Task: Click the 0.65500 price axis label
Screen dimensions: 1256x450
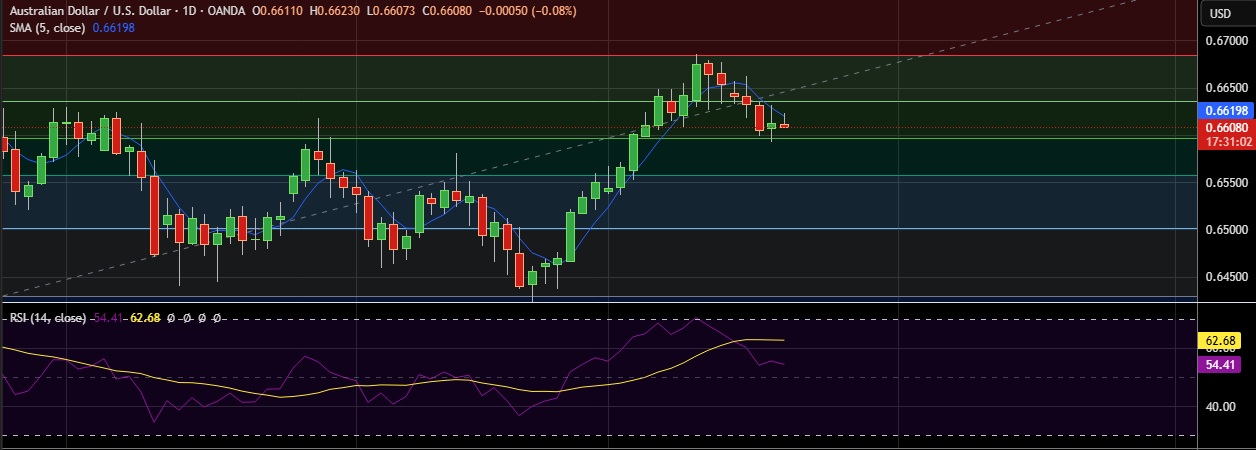Action: 1225,182
